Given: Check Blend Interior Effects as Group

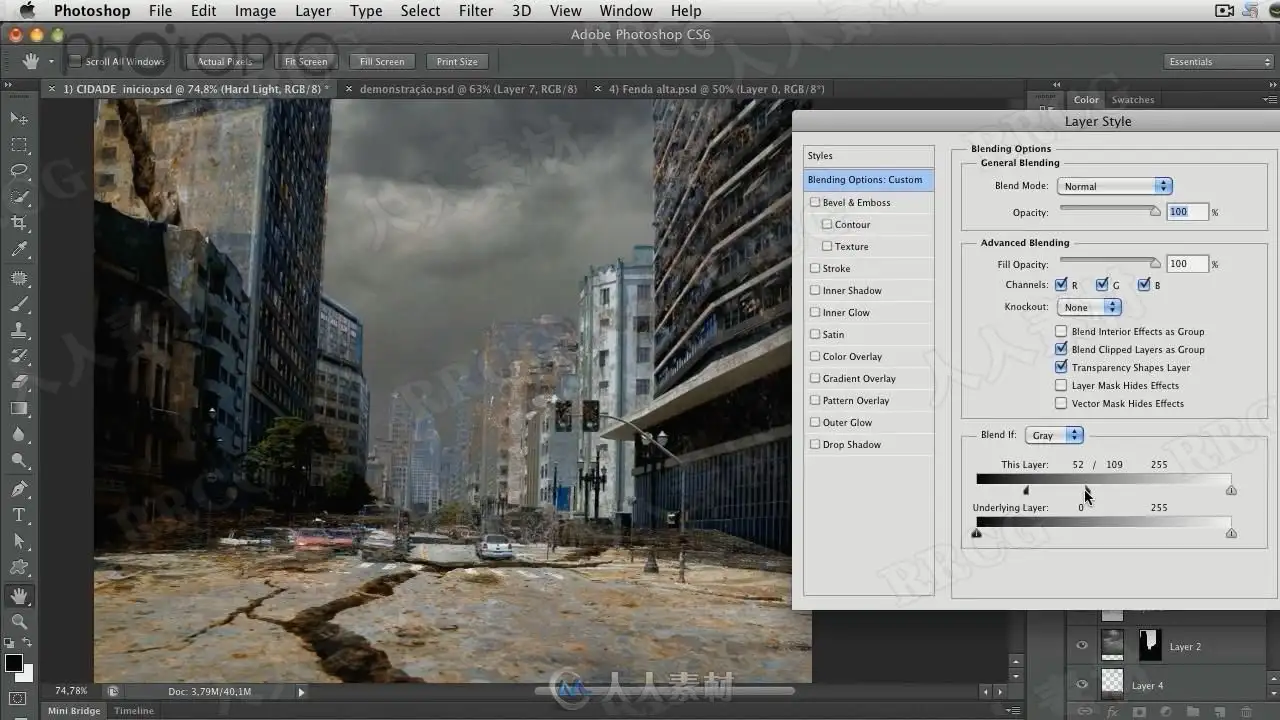Looking at the screenshot, I should click(1061, 331).
